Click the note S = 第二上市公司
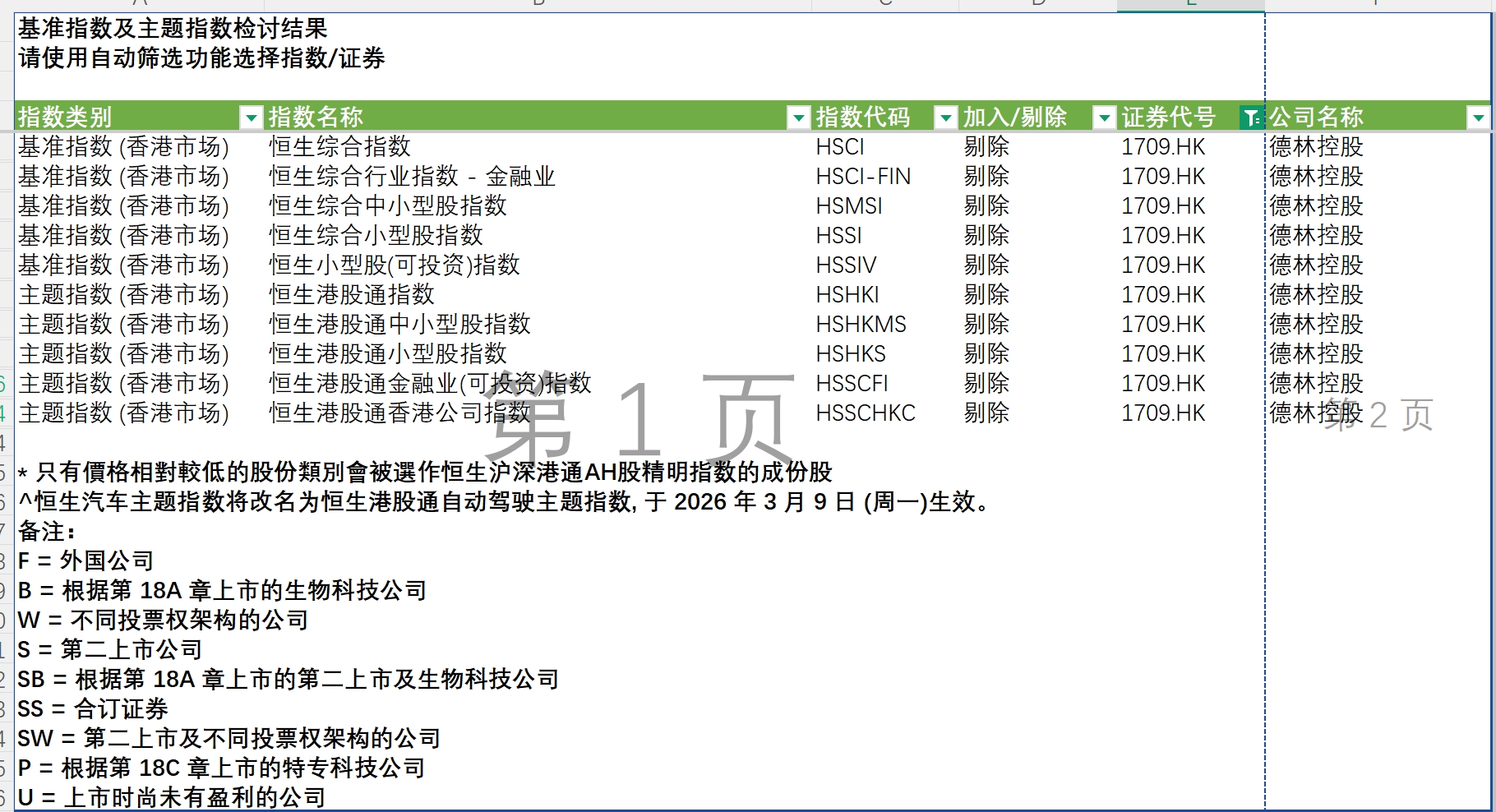This screenshot has width=1496, height=812. (110, 650)
